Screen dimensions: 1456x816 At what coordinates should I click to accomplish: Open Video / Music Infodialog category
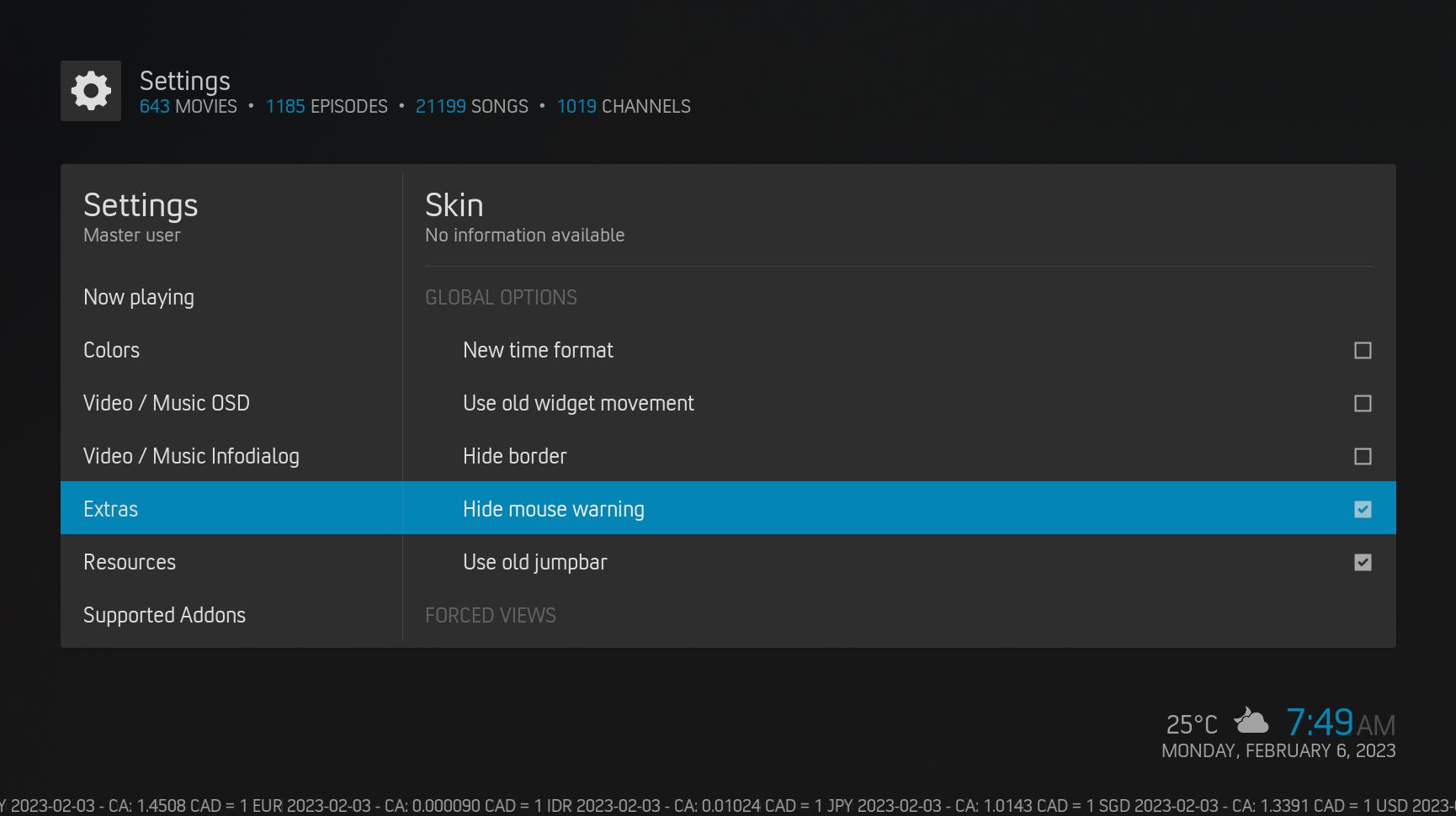[191, 456]
